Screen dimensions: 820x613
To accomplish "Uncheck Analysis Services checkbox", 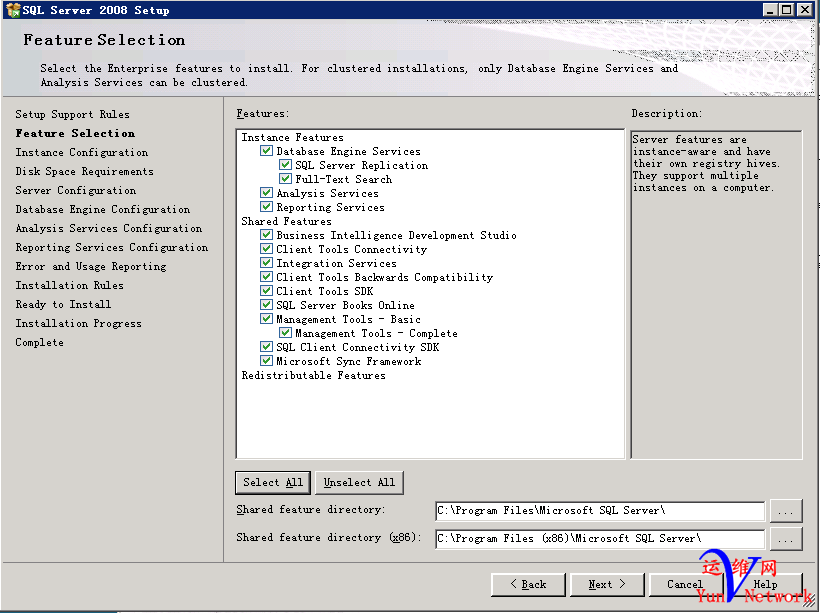I will click(266, 192).
